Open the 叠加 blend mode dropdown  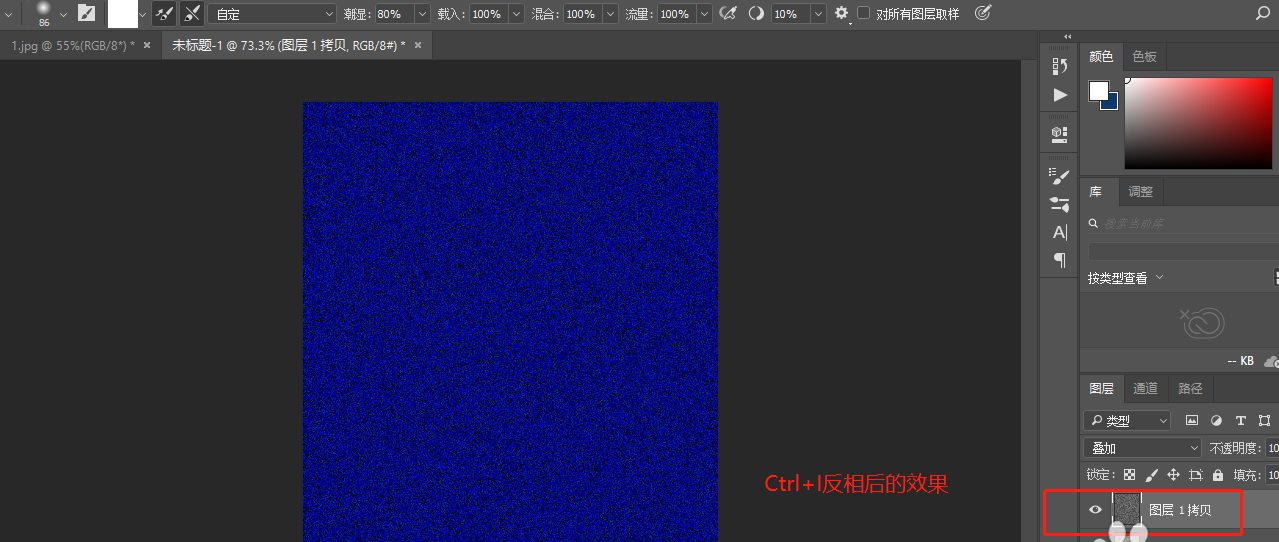coord(1143,448)
